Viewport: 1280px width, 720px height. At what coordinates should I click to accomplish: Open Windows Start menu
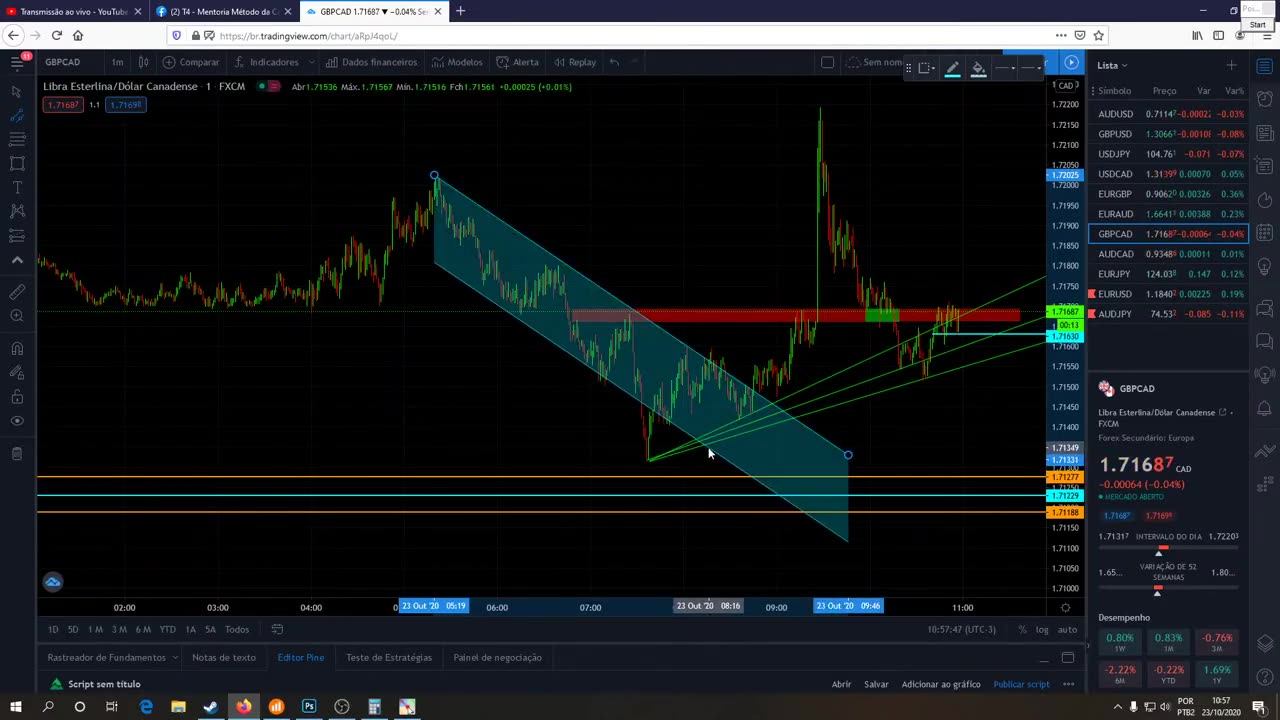click(15, 707)
